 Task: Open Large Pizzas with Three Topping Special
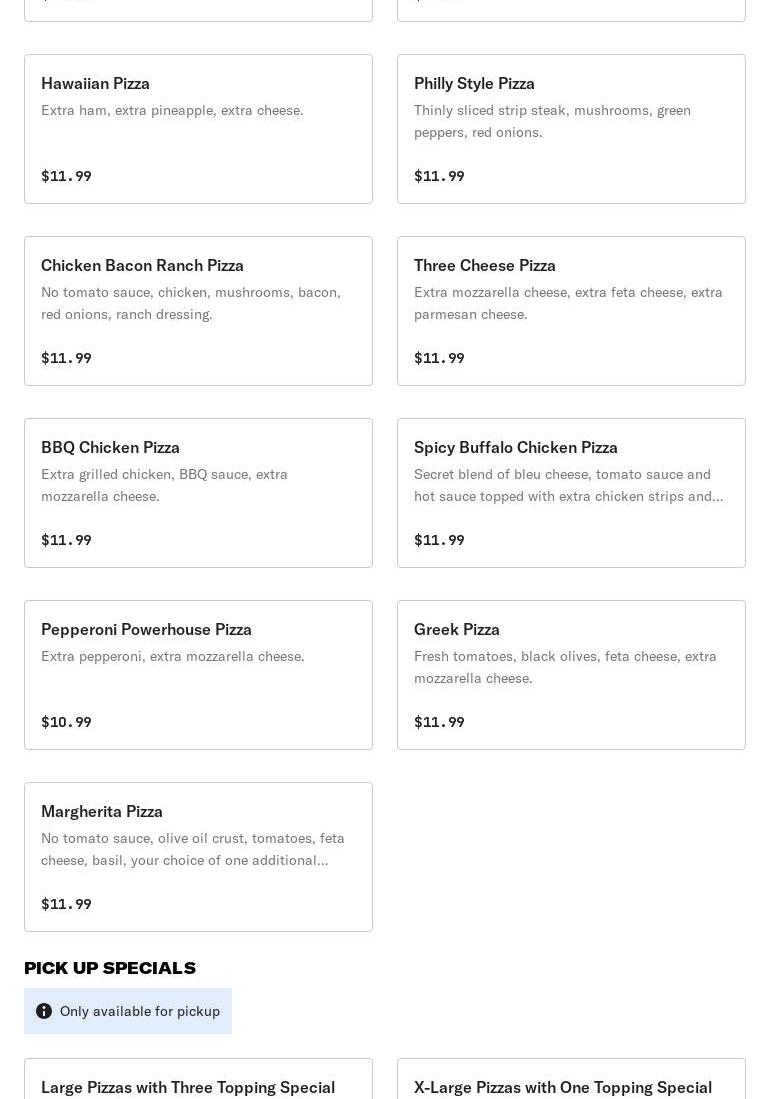[x=188, y=1086]
